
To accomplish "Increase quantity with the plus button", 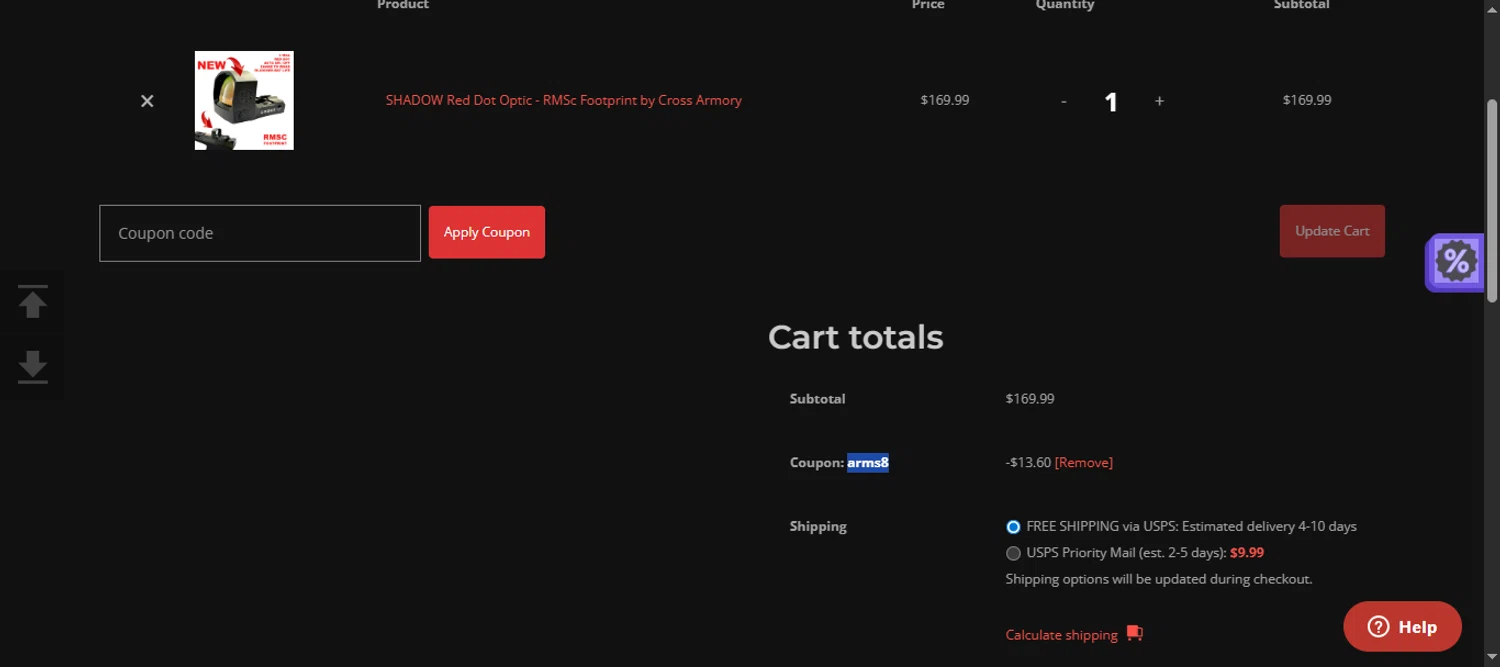I will tap(1159, 101).
